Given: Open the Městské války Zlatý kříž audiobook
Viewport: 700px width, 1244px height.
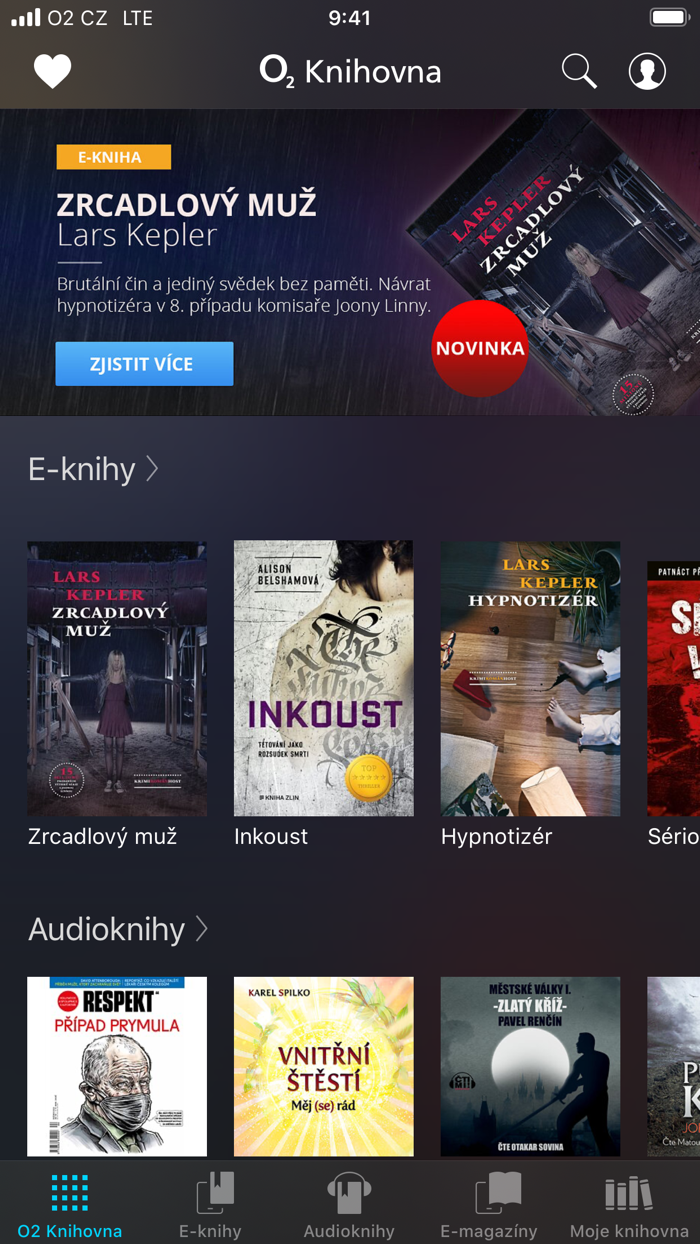Looking at the screenshot, I should coord(531,1067).
